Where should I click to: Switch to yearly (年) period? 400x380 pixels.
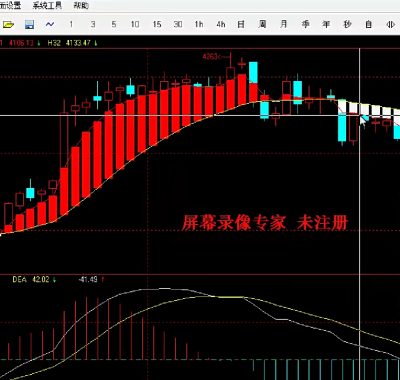[326, 24]
